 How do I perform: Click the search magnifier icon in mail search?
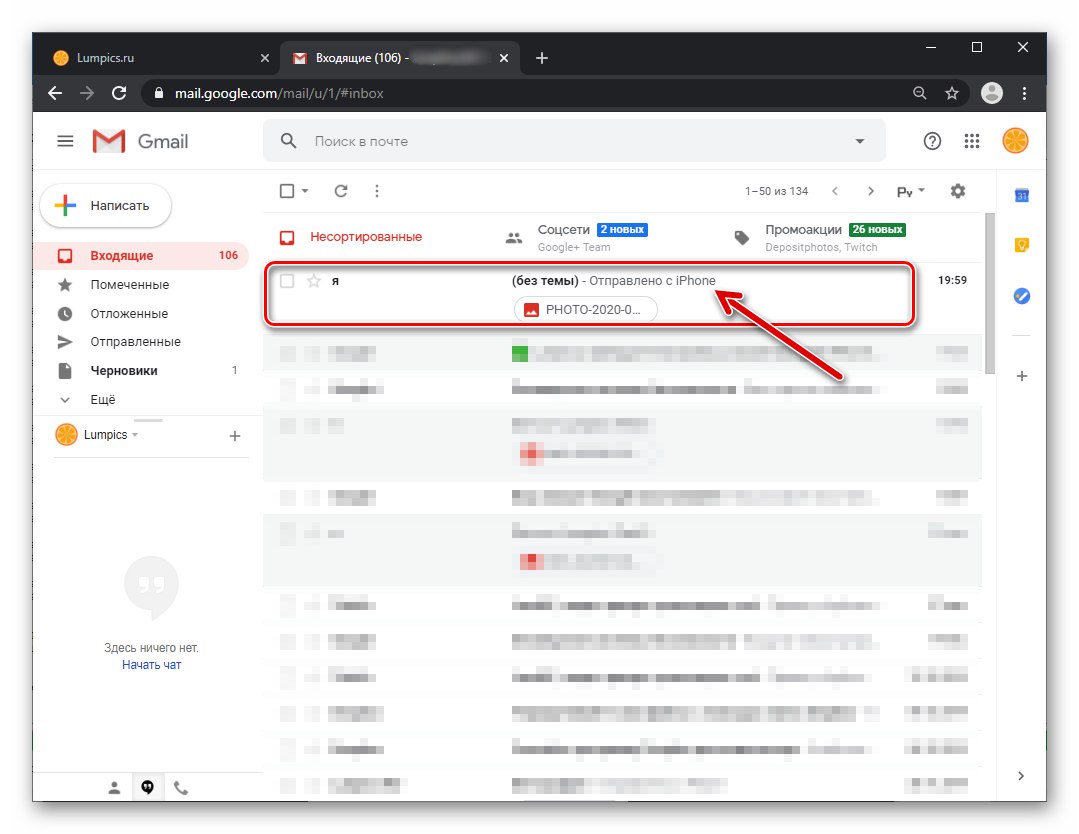coord(288,141)
